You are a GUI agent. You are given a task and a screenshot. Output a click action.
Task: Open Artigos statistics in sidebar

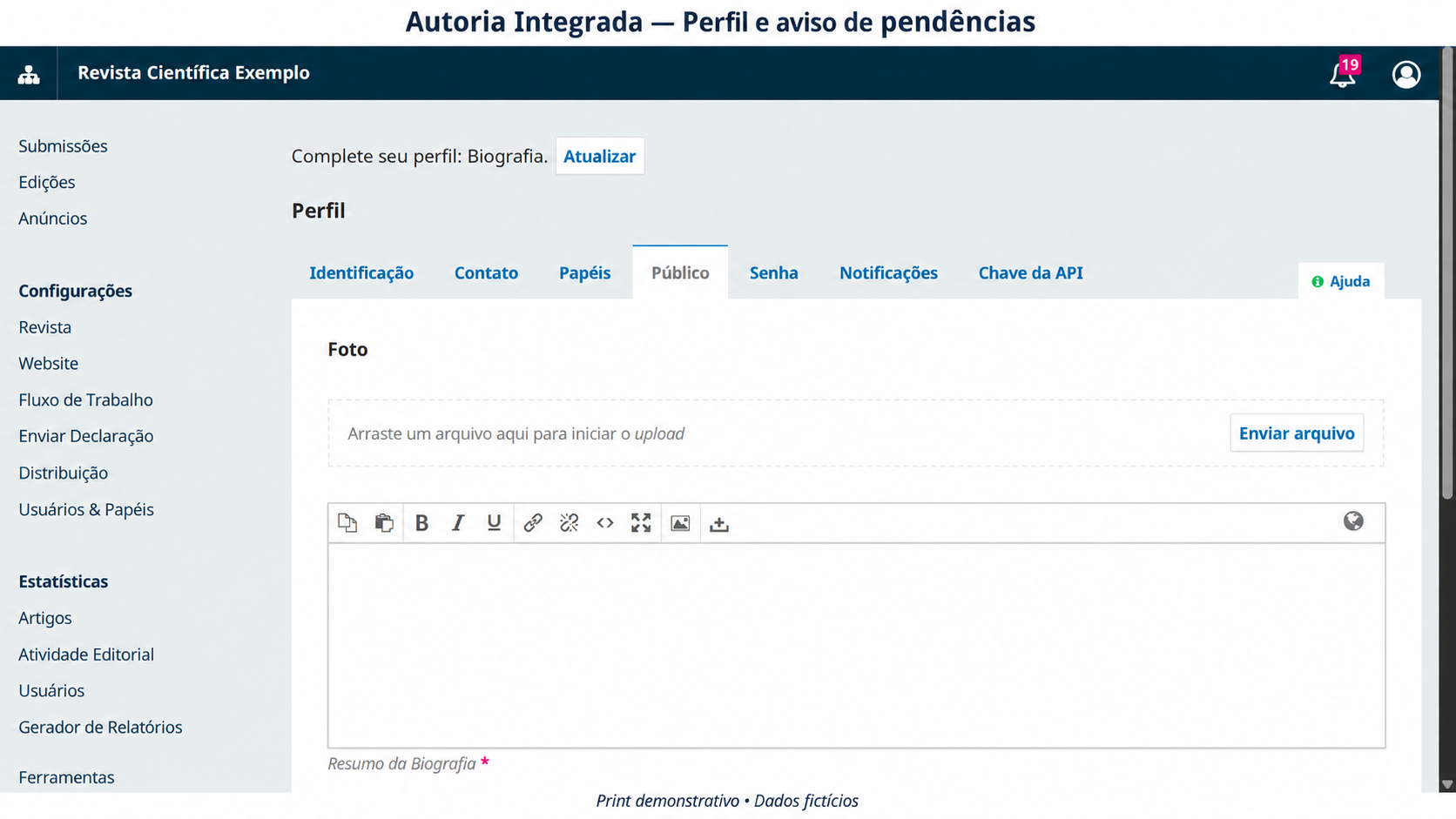click(x=45, y=618)
